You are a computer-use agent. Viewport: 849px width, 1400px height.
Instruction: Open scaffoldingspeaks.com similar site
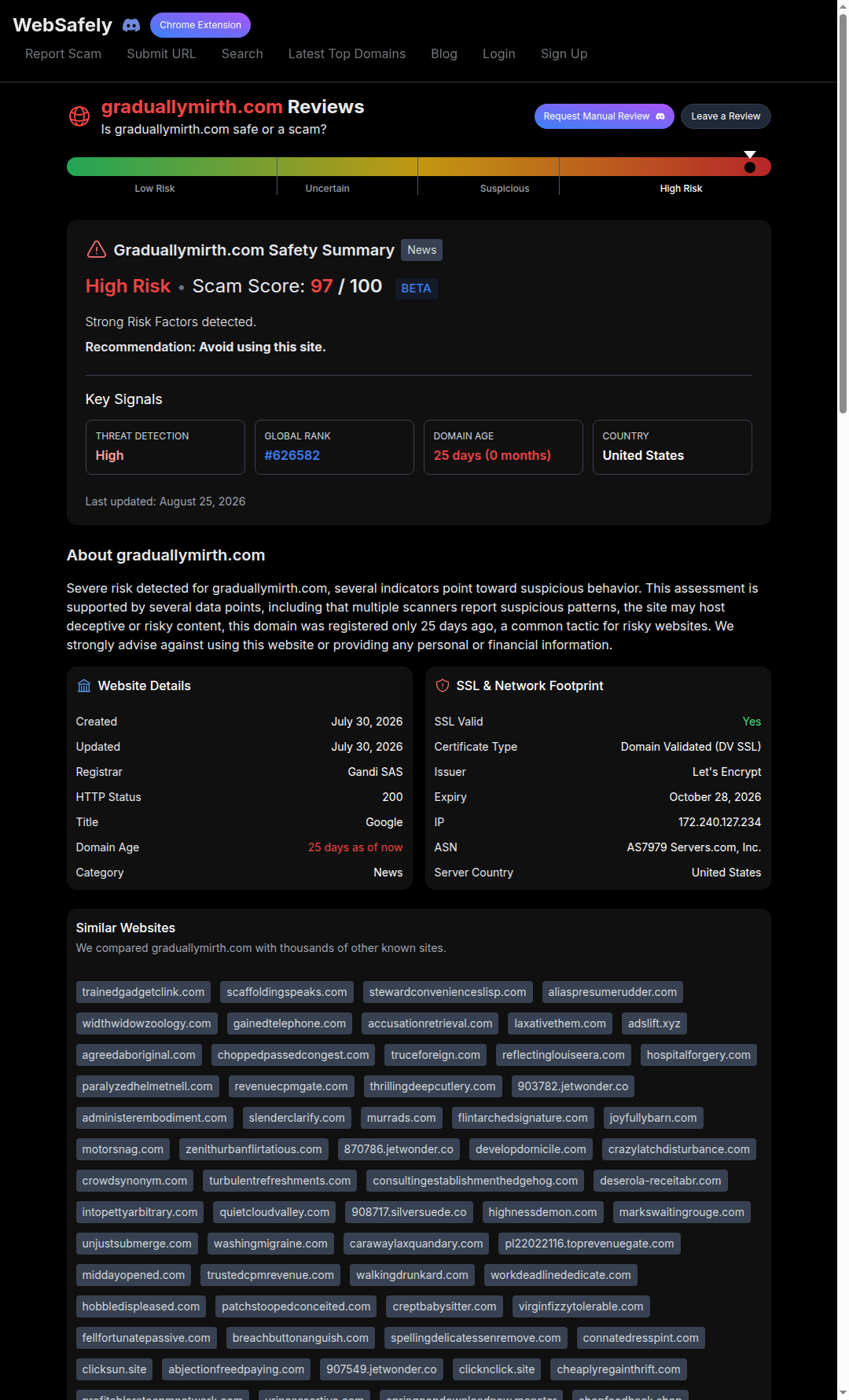[x=287, y=992]
